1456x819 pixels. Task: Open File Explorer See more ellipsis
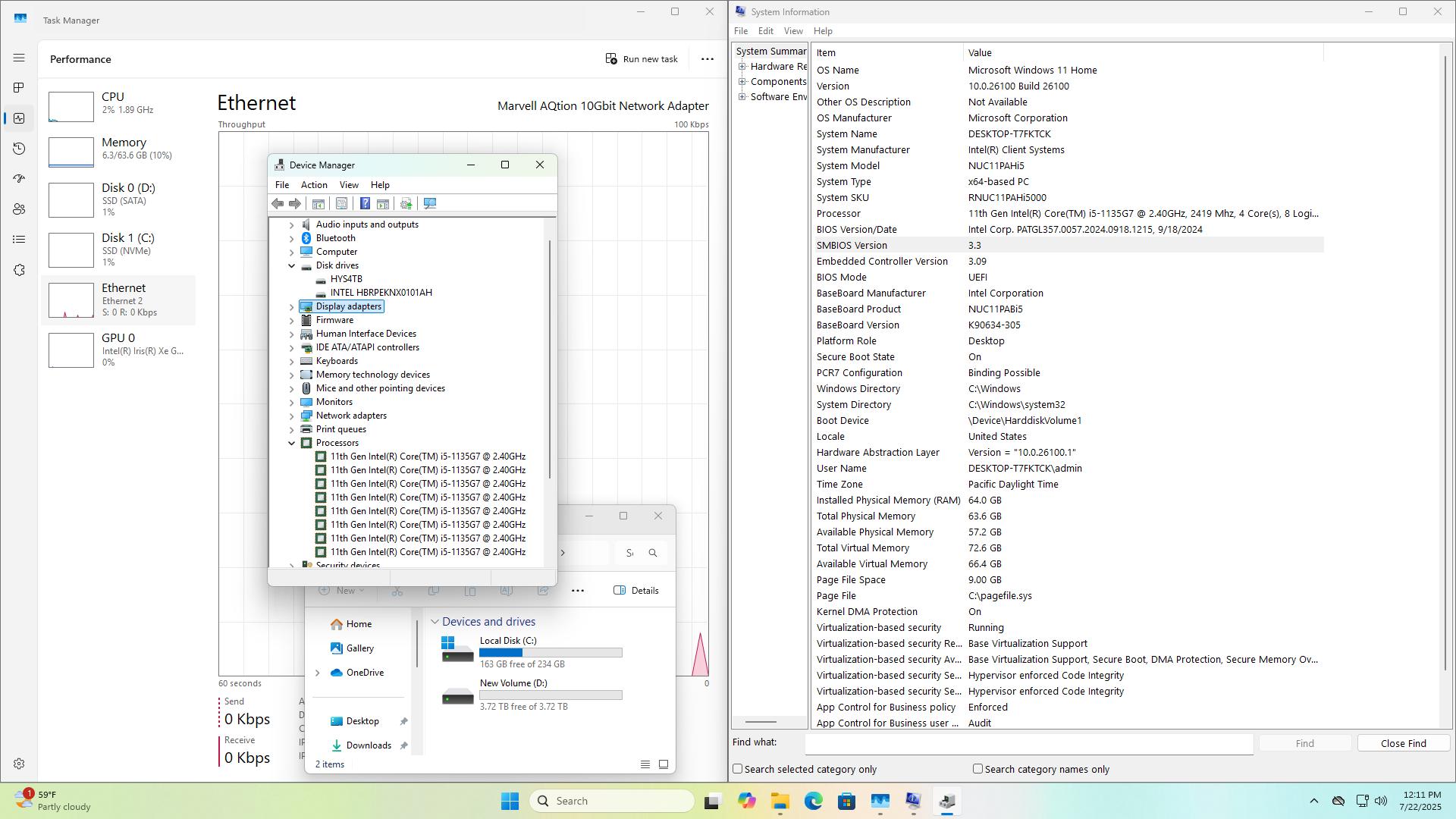click(578, 590)
